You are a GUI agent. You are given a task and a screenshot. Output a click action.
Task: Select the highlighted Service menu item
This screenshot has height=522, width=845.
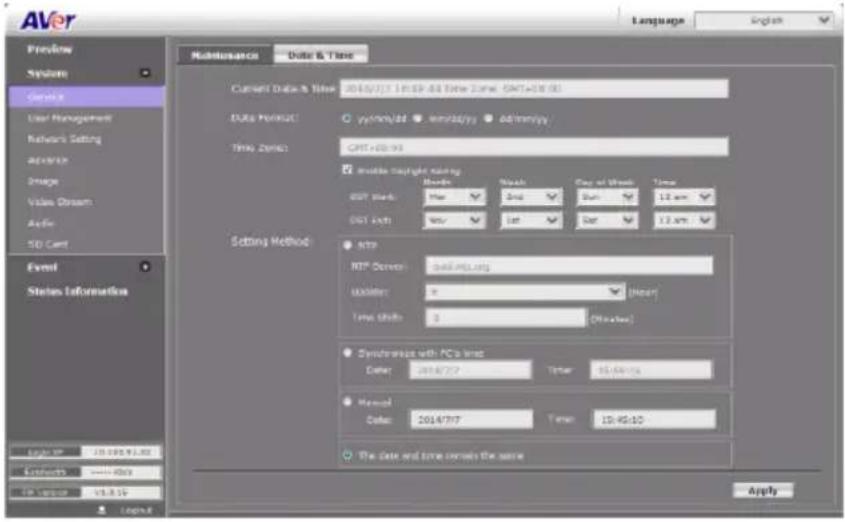coord(86,97)
